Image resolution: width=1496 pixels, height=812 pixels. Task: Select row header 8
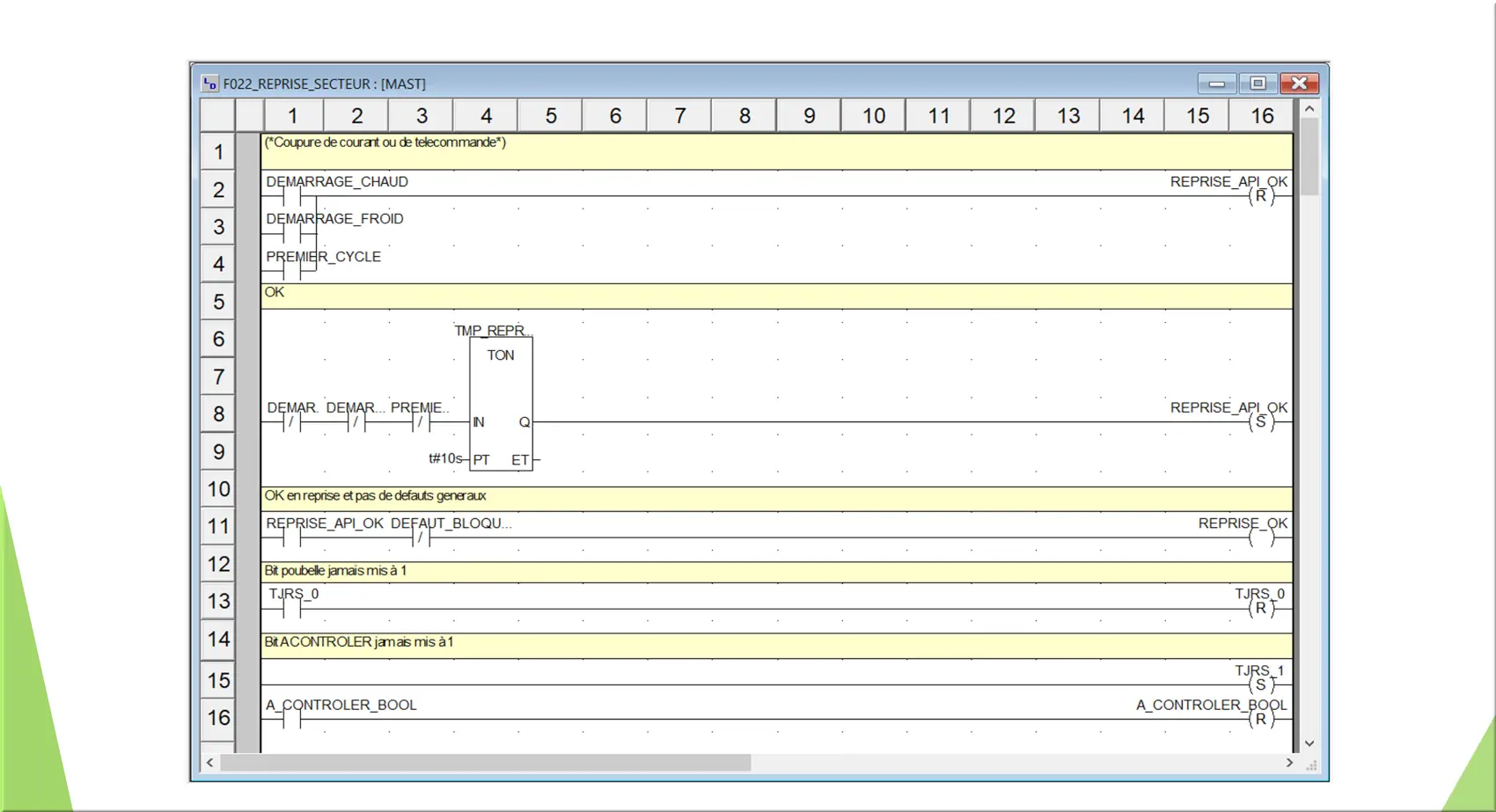point(217,413)
